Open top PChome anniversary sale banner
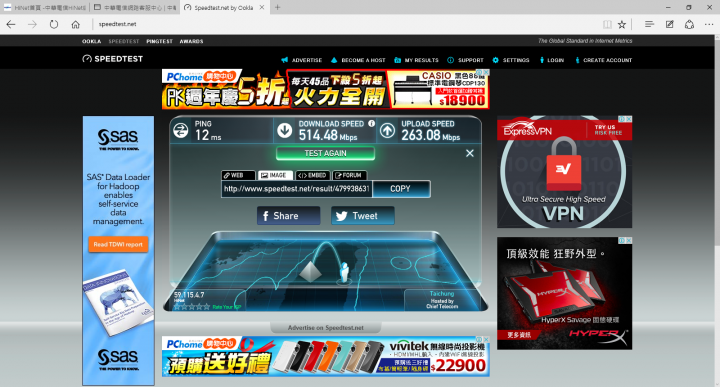The height and width of the screenshot is (387, 720). tap(326, 89)
